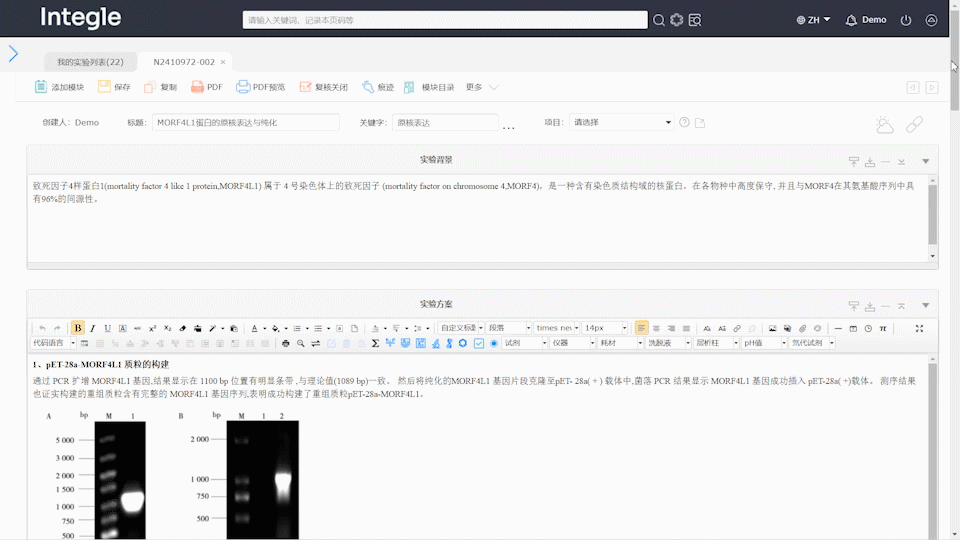Open the 段落 paragraph format dropdown

tap(509, 328)
